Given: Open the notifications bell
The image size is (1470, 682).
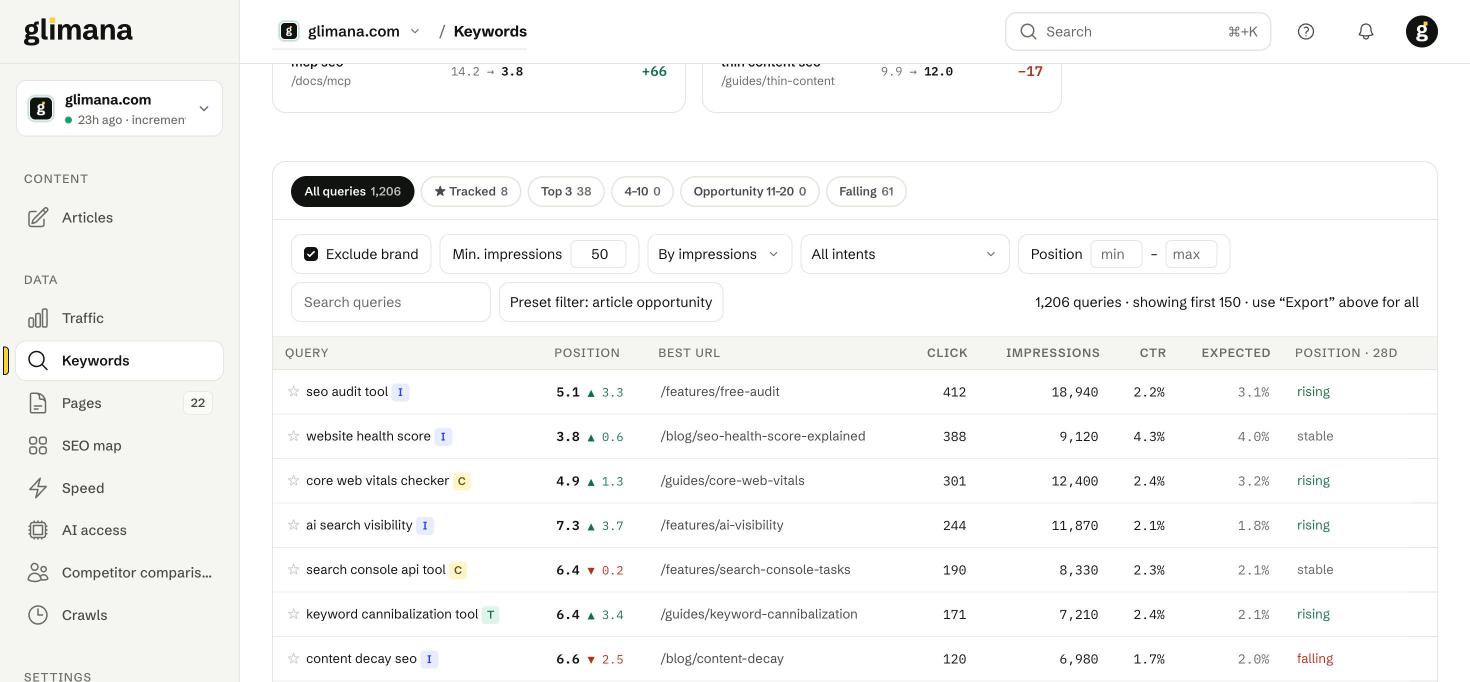Looking at the screenshot, I should pyautogui.click(x=1366, y=32).
